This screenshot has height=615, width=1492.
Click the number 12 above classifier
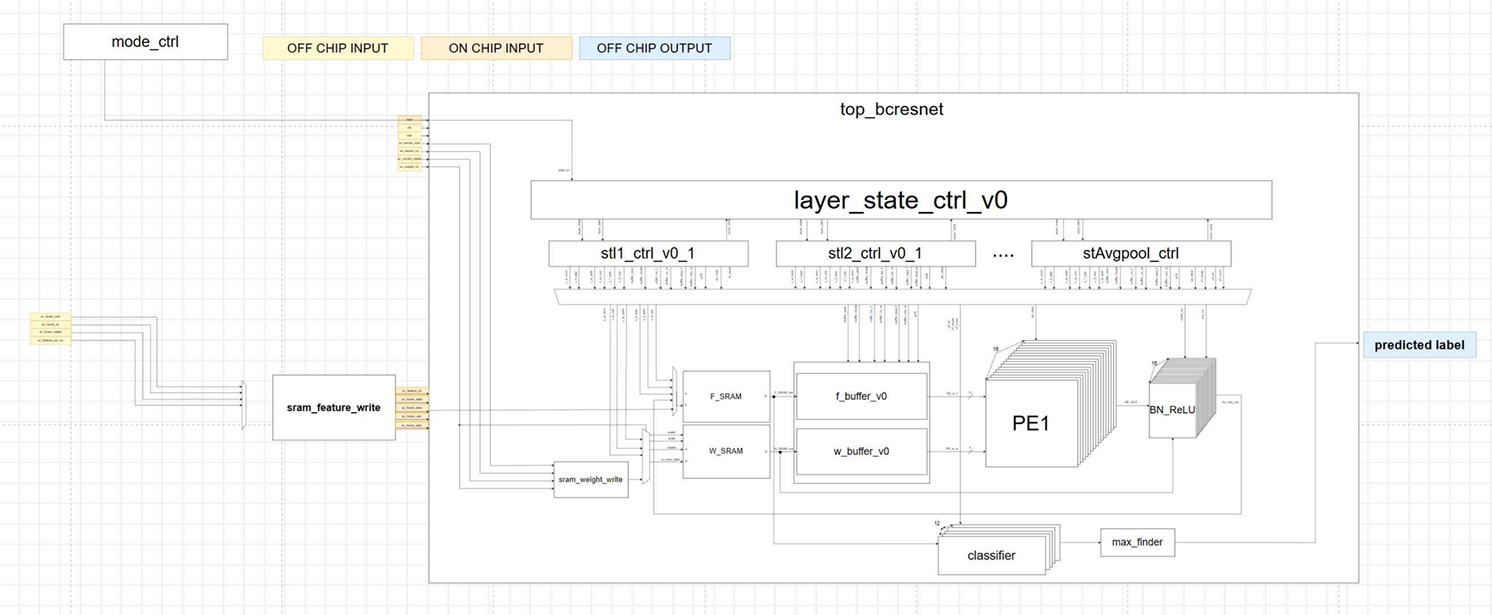tap(936, 523)
